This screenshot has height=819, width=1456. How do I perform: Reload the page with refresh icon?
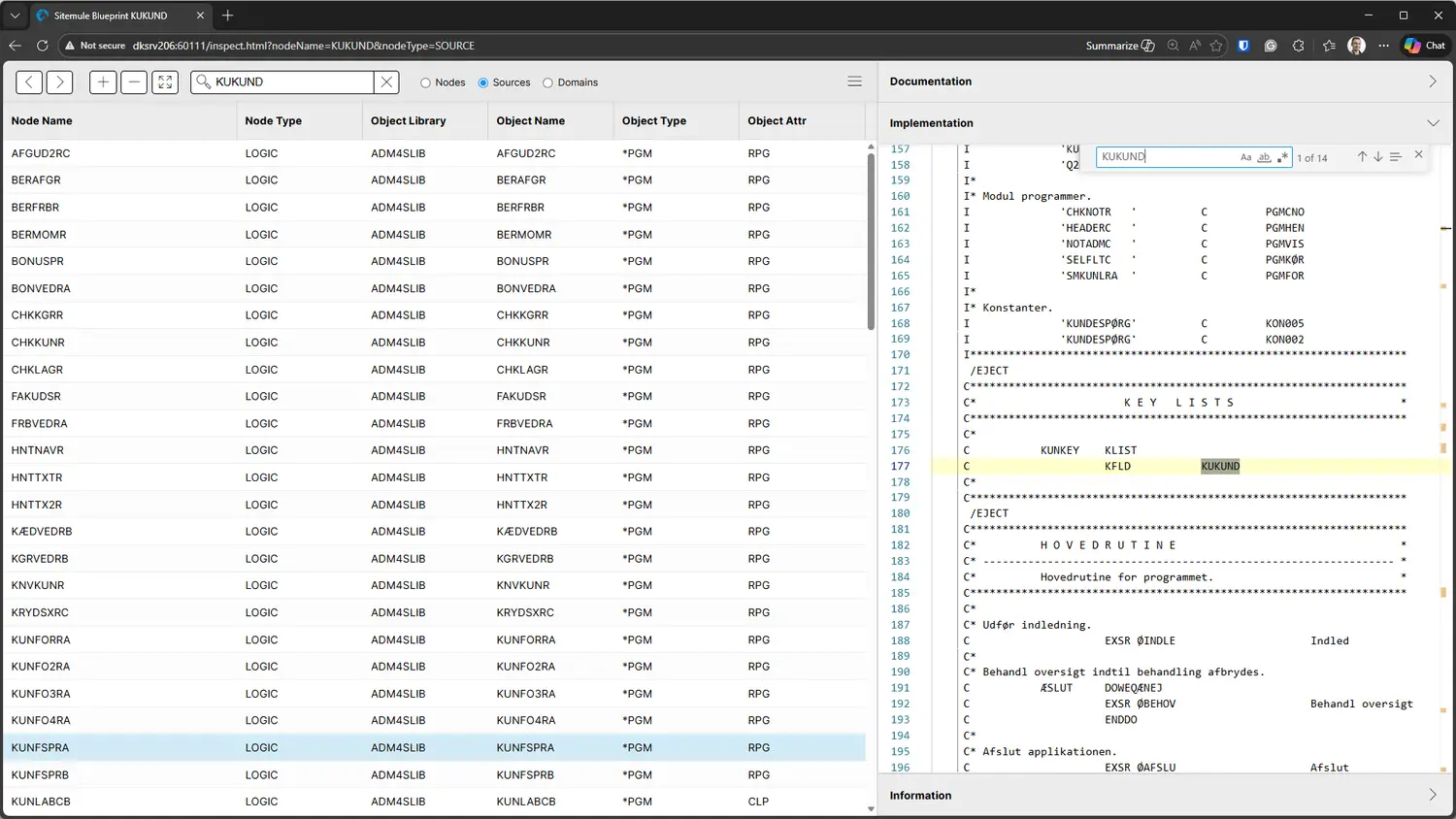42,46
